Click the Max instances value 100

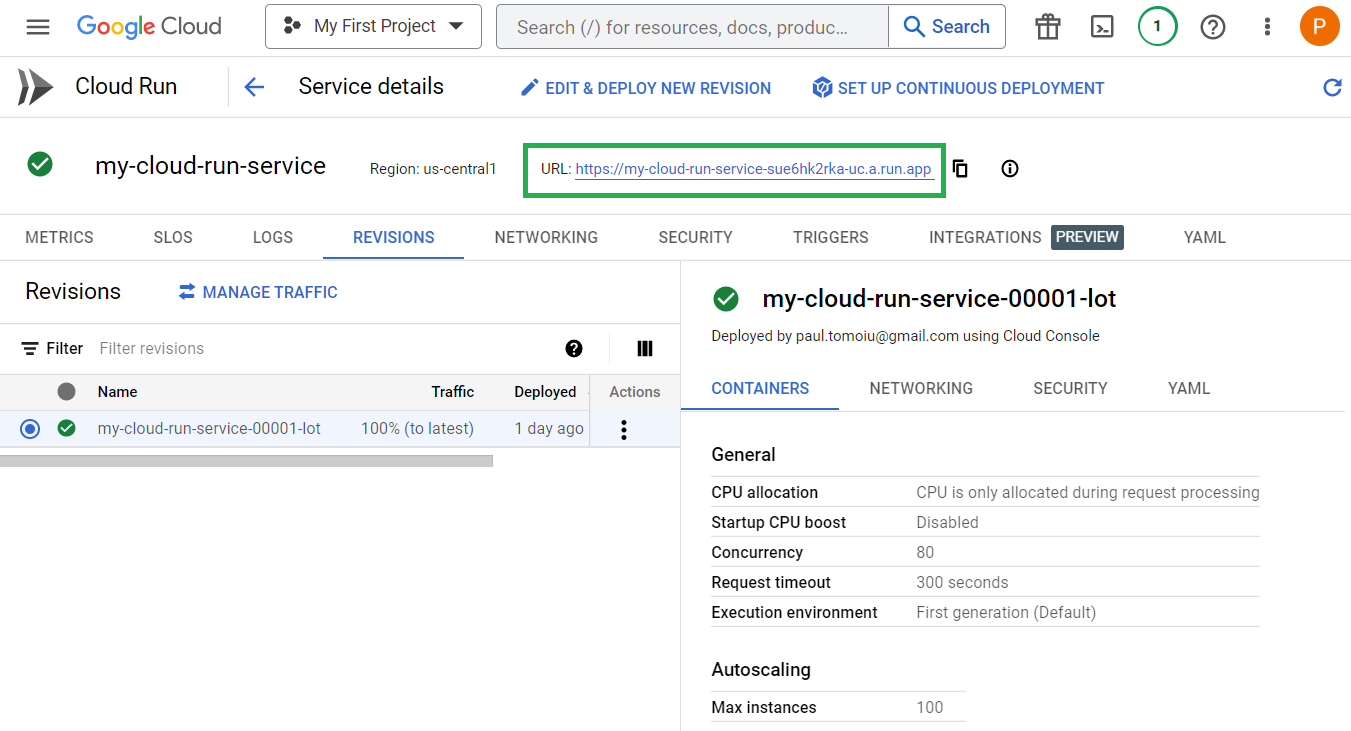(930, 707)
